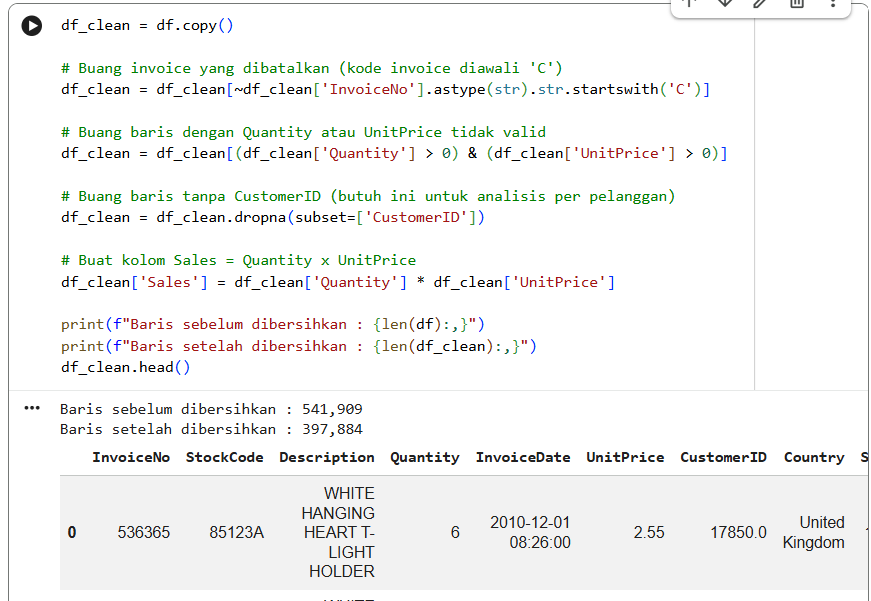871x601 pixels.
Task: Click customer ID 17850.0 cell
Action: point(739,533)
